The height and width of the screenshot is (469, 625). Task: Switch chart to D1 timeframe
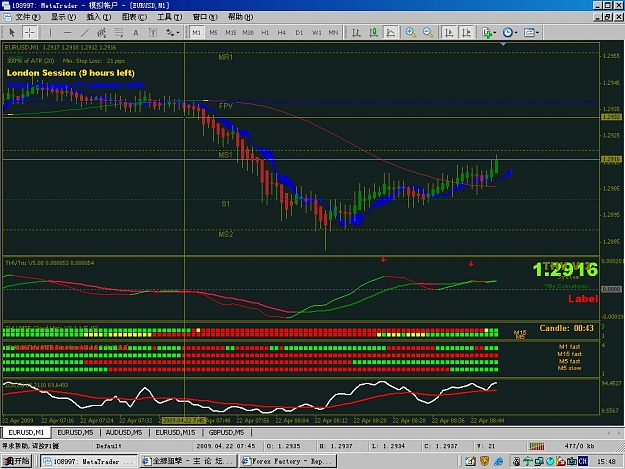coord(299,33)
